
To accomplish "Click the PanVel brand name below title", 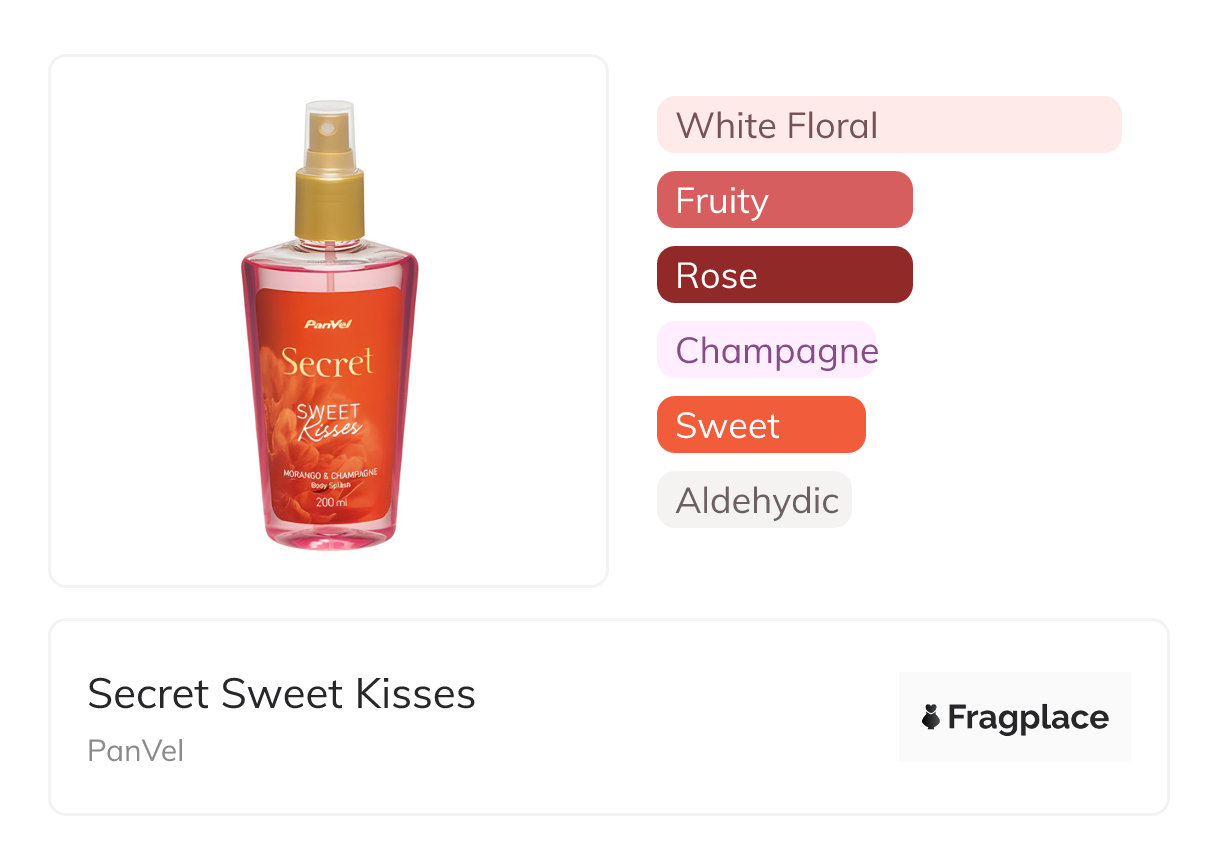I will coord(135,750).
